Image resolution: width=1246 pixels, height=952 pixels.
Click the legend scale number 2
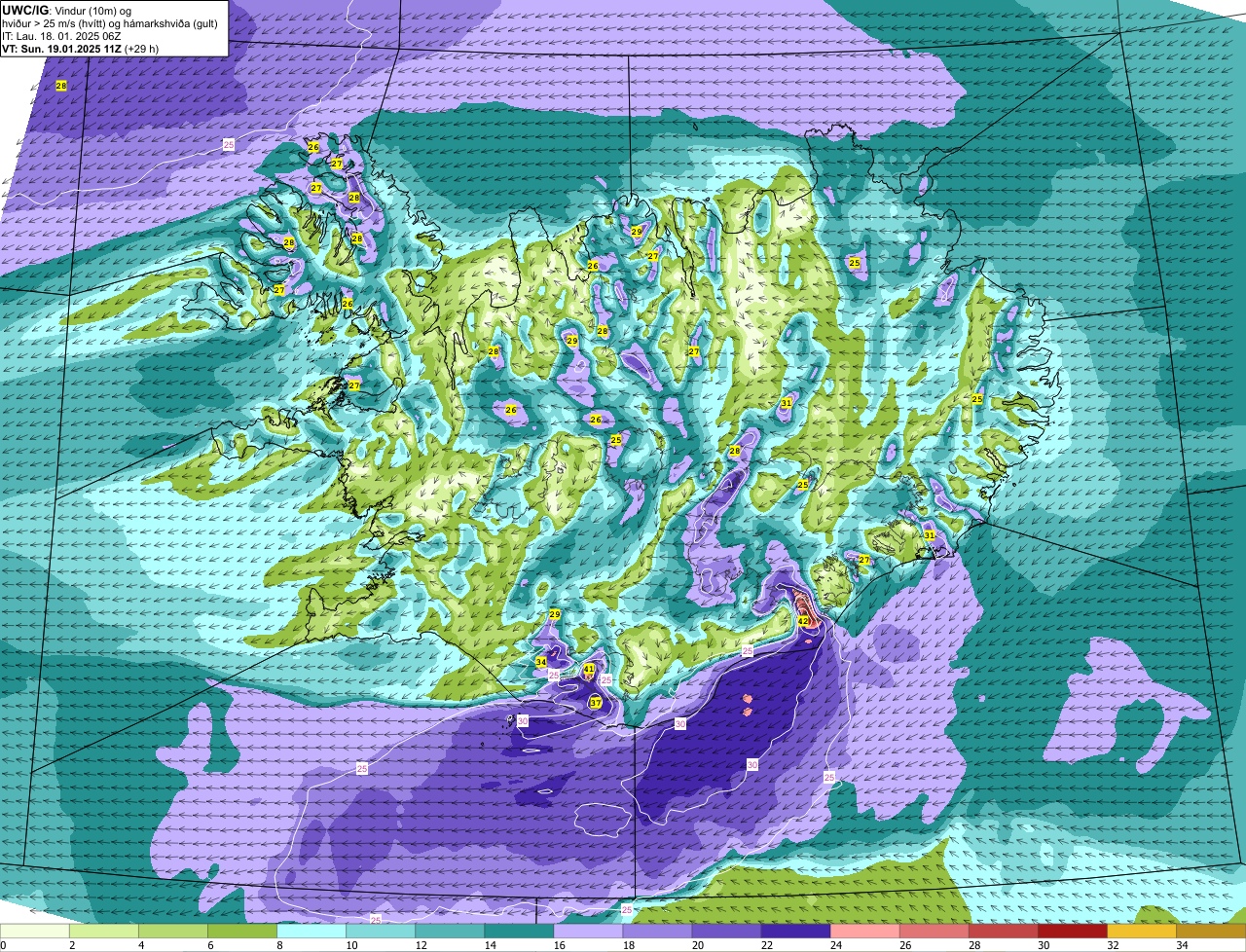[x=72, y=945]
